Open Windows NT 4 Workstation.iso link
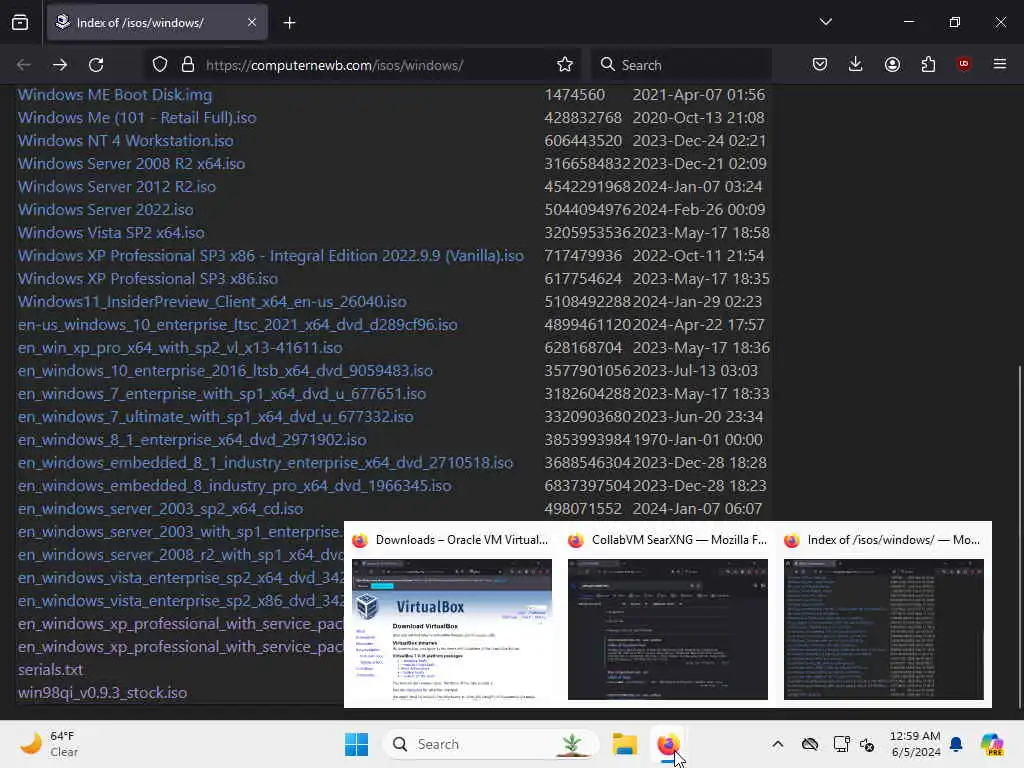 point(125,140)
